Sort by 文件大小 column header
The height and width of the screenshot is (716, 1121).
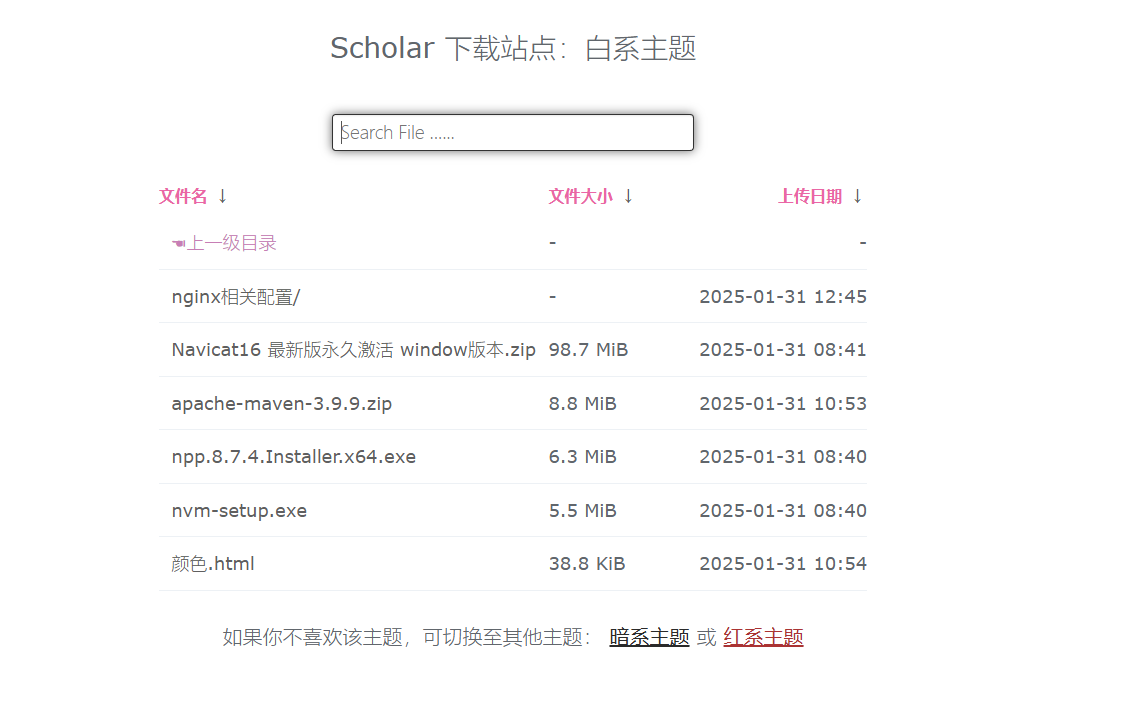(581, 197)
